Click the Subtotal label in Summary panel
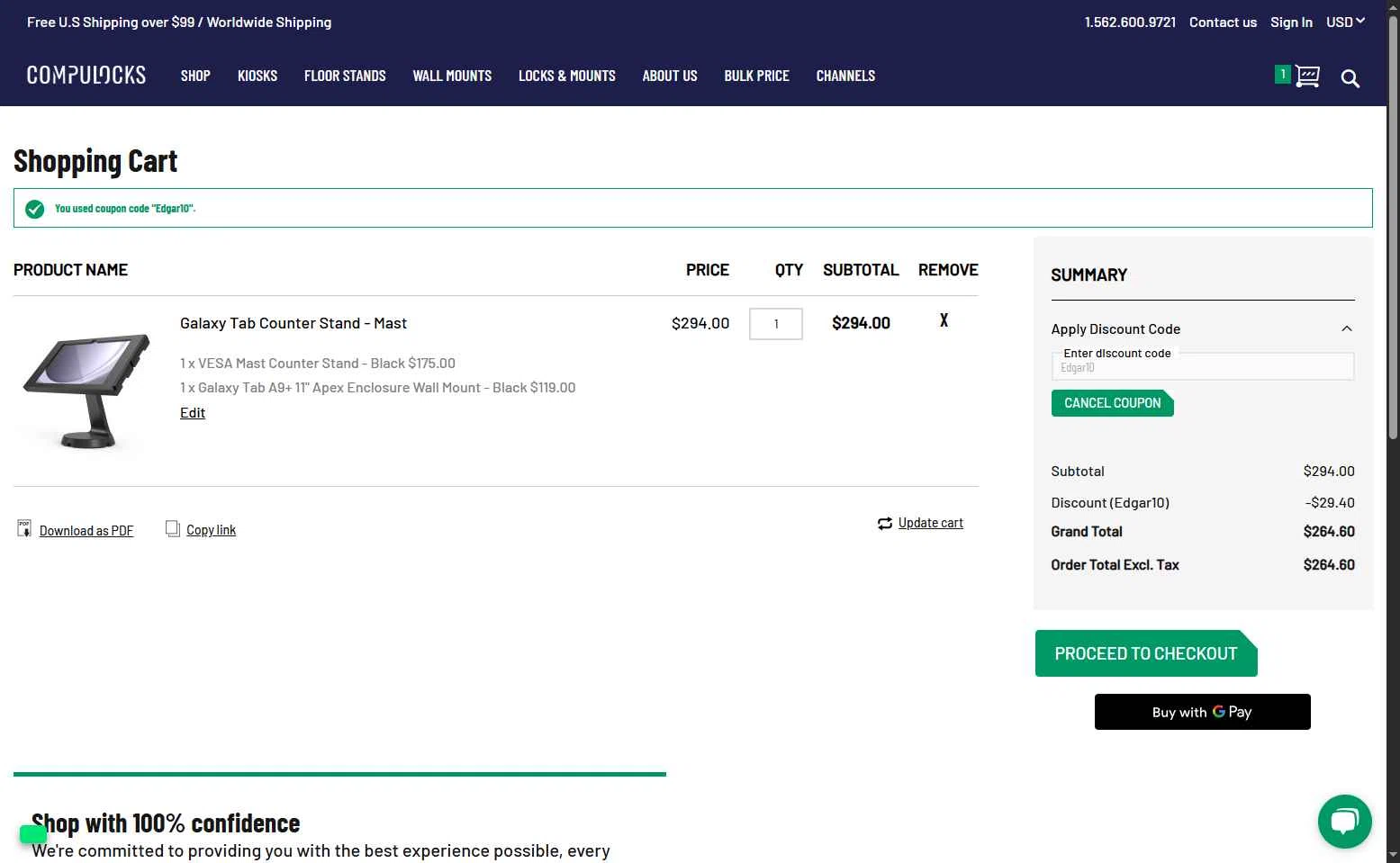The height and width of the screenshot is (863, 1400). pyautogui.click(x=1078, y=472)
